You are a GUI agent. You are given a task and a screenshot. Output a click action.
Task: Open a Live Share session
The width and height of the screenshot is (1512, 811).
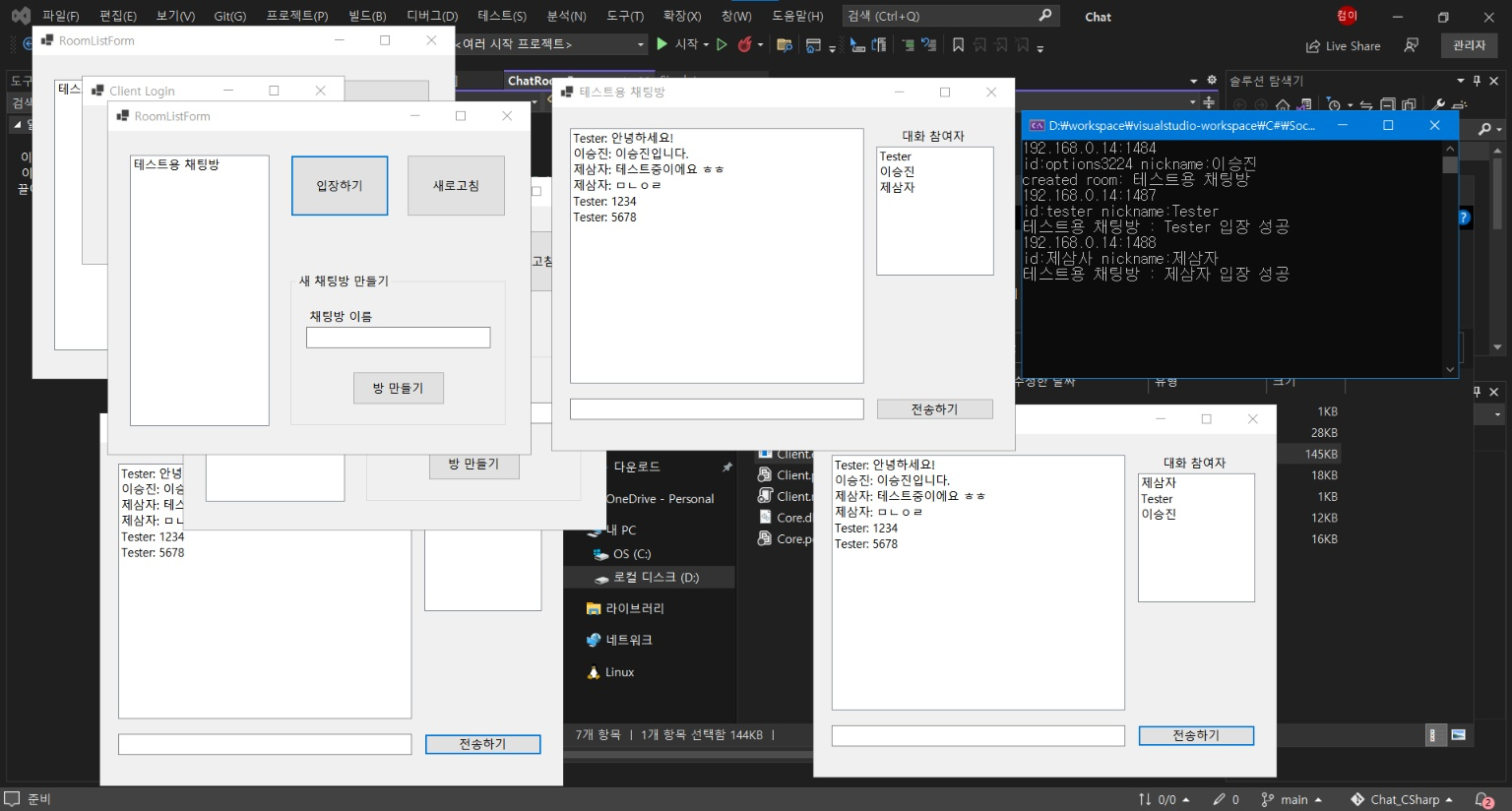pos(1342,45)
